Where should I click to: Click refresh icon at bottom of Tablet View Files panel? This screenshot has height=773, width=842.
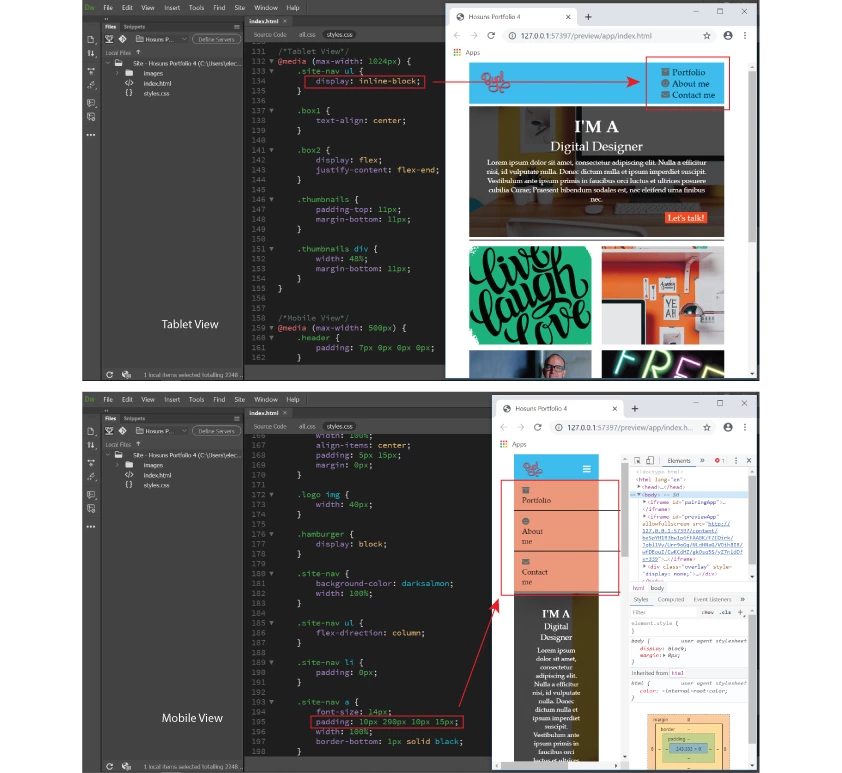(x=109, y=375)
